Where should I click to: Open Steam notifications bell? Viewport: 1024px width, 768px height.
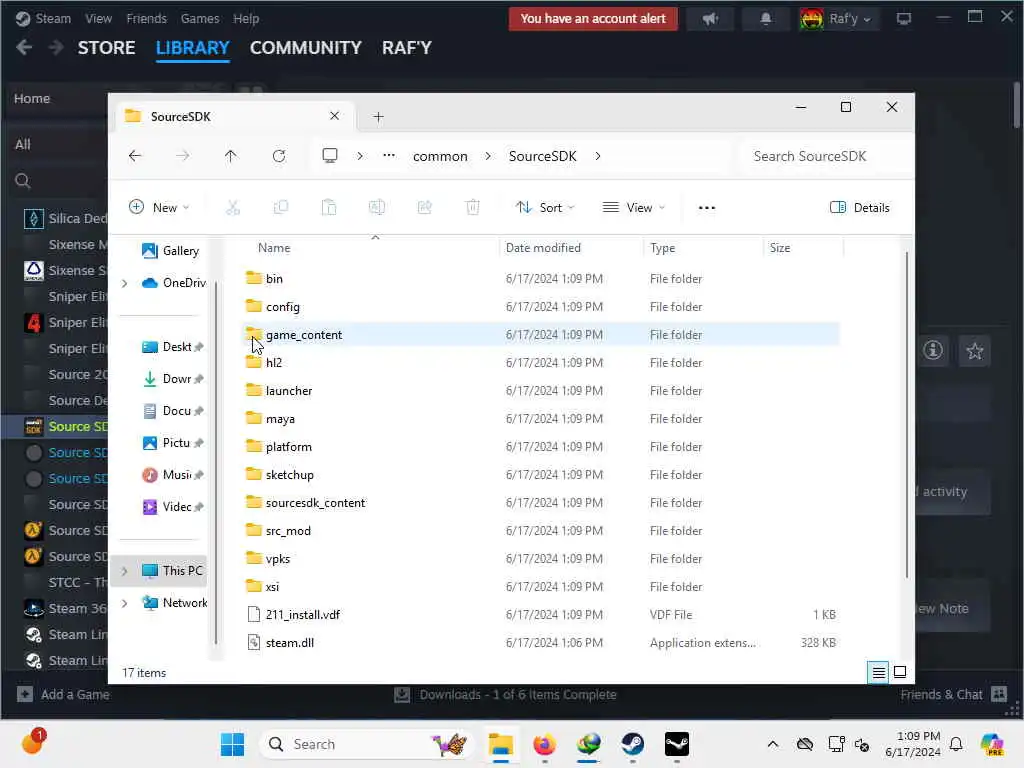click(x=765, y=18)
